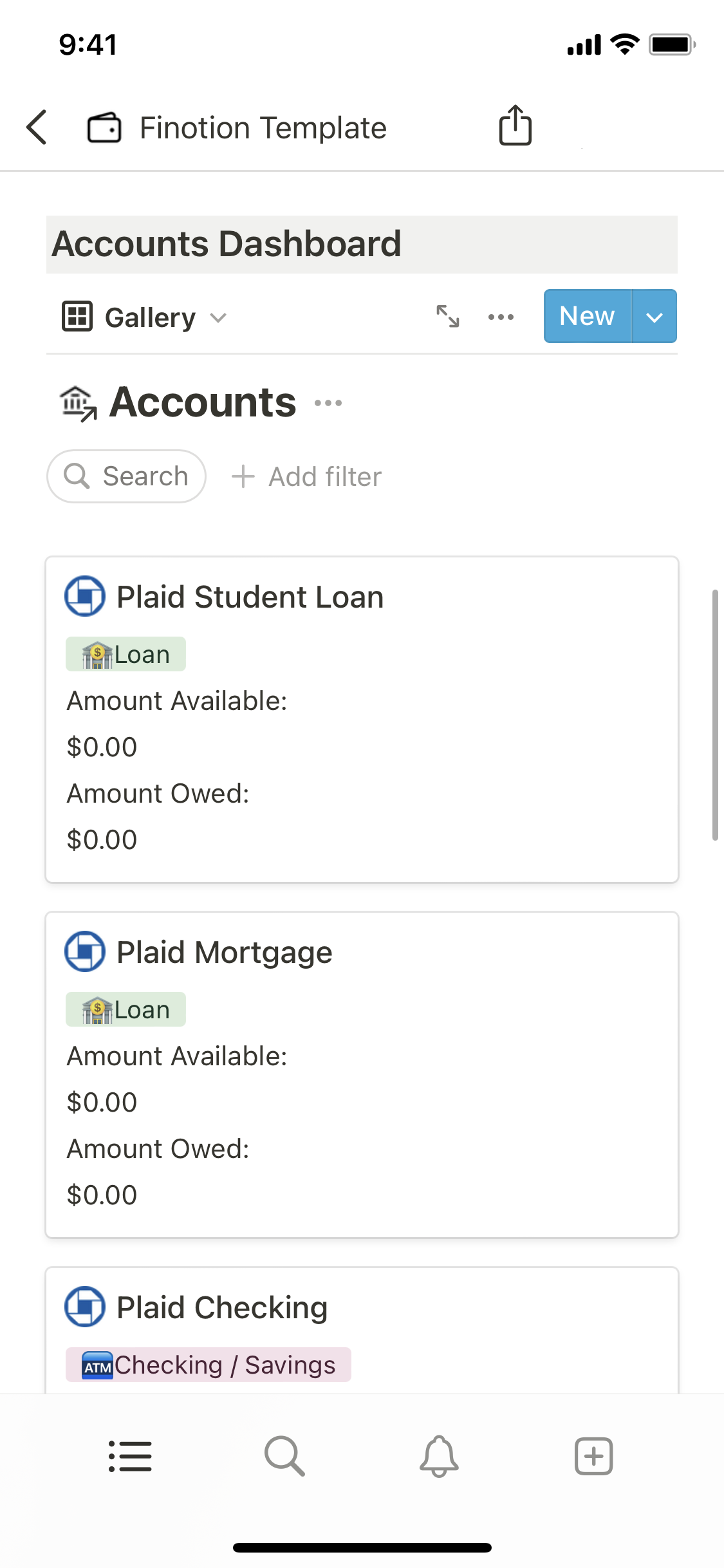This screenshot has width=724, height=1568.
Task: Tap the share icon in header
Action: (515, 126)
